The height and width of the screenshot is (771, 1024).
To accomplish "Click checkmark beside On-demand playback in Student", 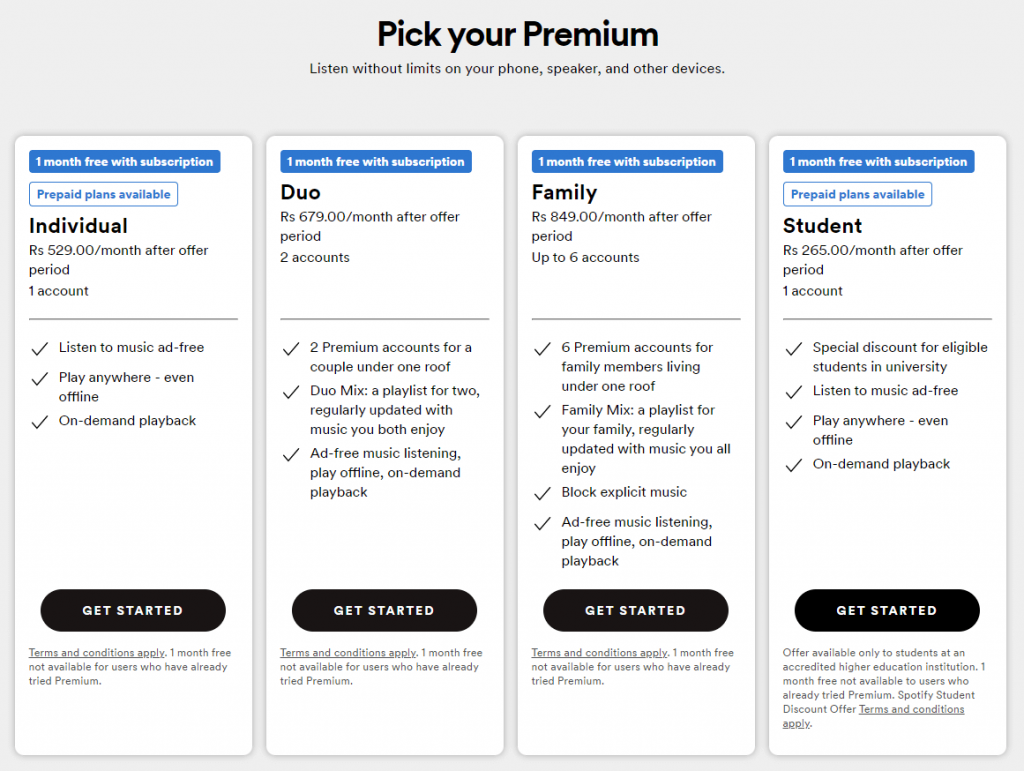I will pyautogui.click(x=794, y=465).
